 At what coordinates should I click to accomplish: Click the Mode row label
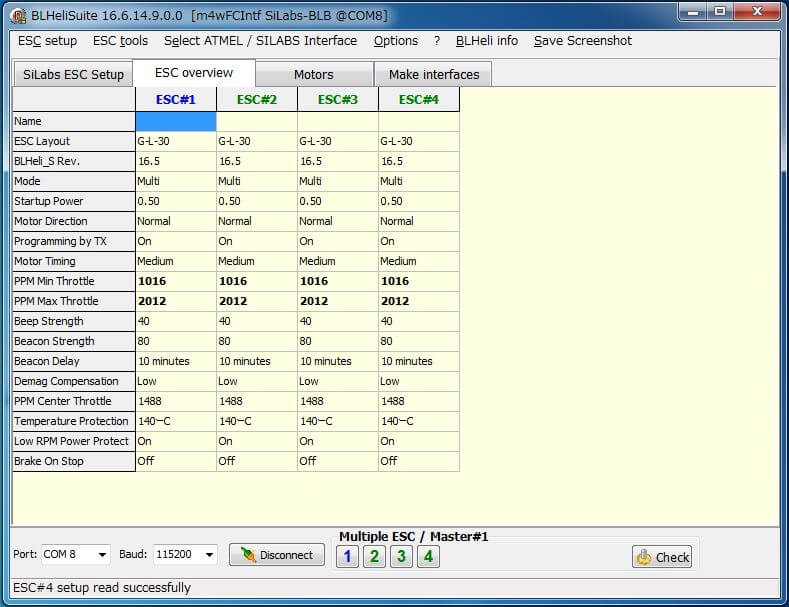(x=74, y=181)
